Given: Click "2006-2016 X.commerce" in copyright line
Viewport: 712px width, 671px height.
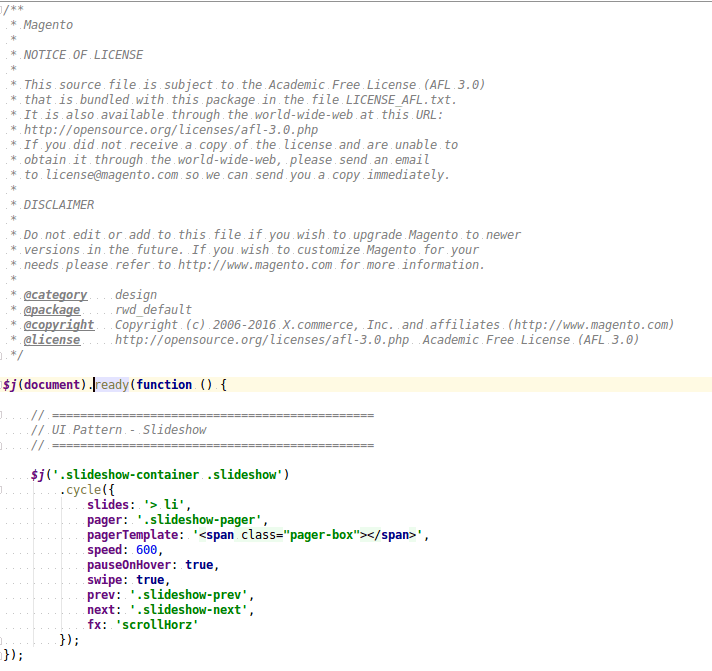Looking at the screenshot, I should (x=283, y=325).
